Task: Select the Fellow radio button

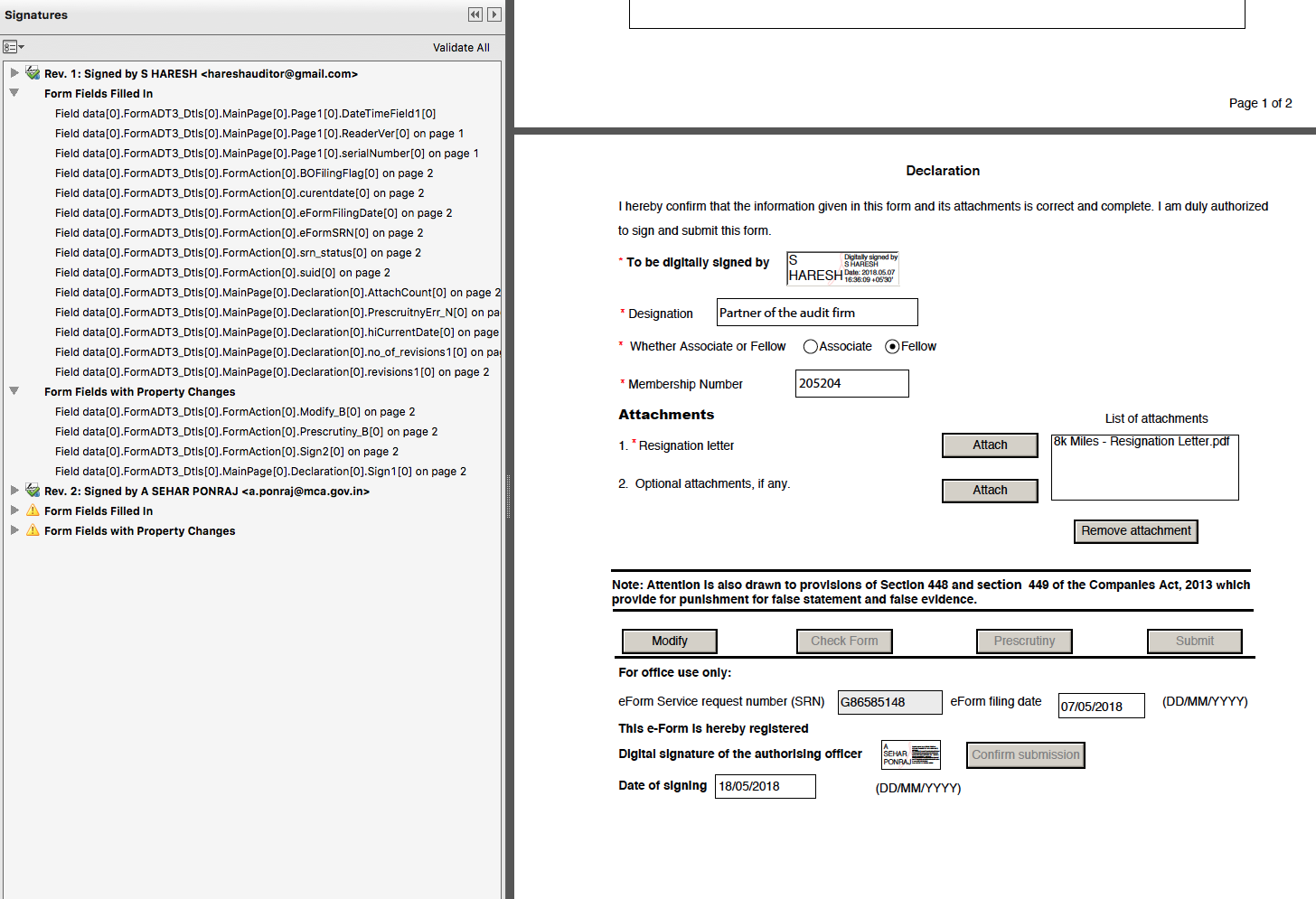Action: tap(892, 347)
